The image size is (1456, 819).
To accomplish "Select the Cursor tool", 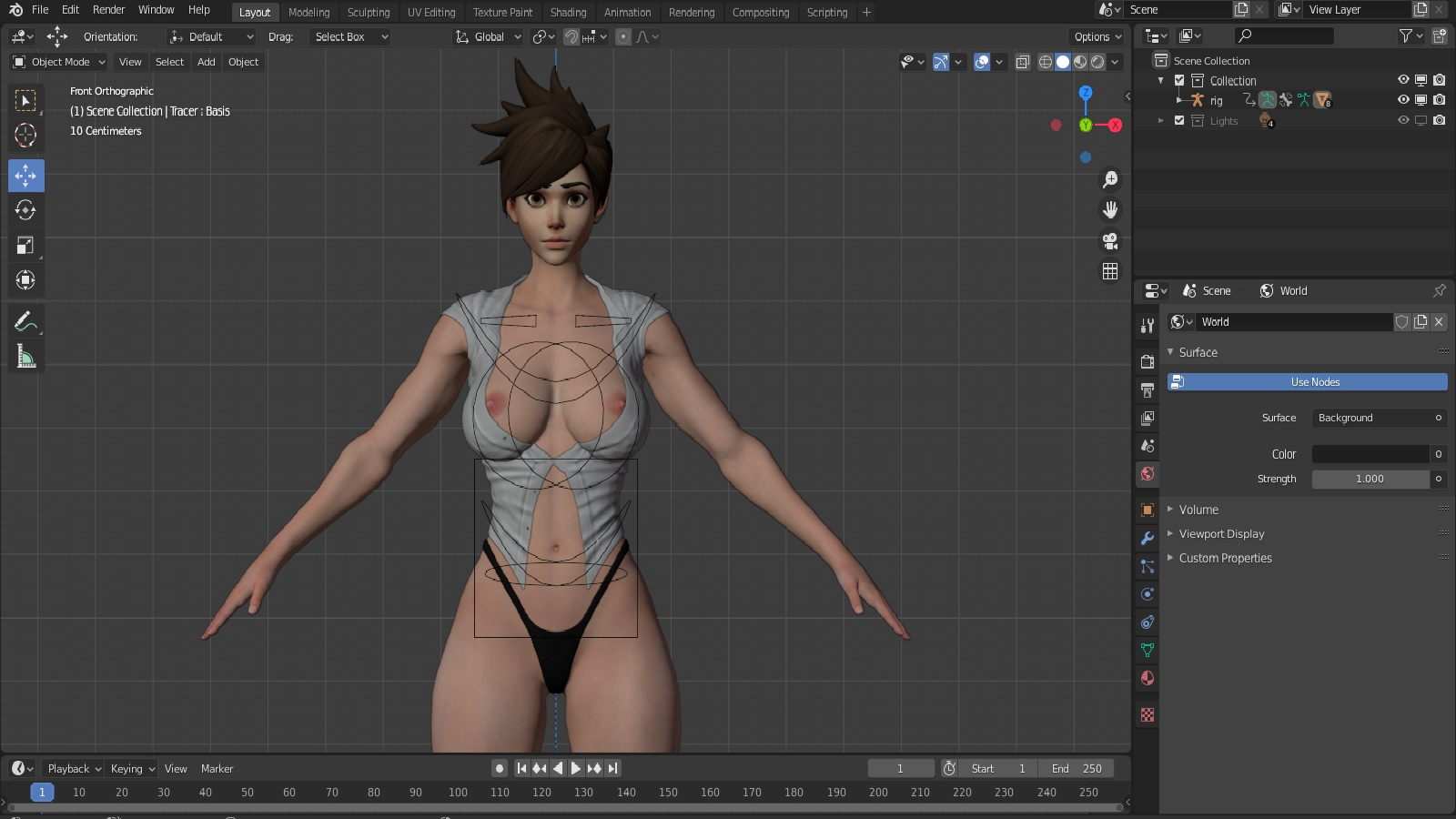I will click(25, 135).
